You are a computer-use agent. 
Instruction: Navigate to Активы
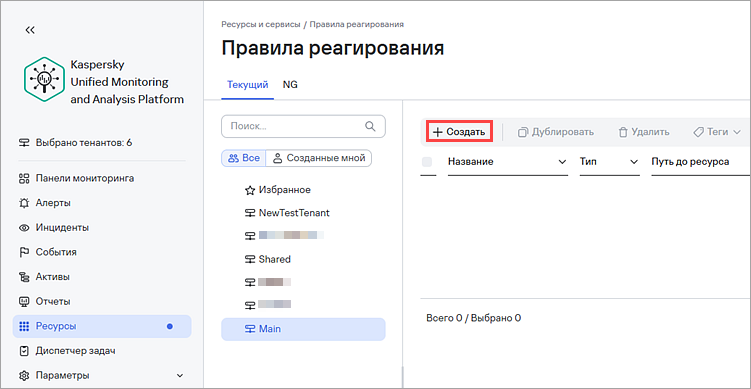click(x=53, y=277)
